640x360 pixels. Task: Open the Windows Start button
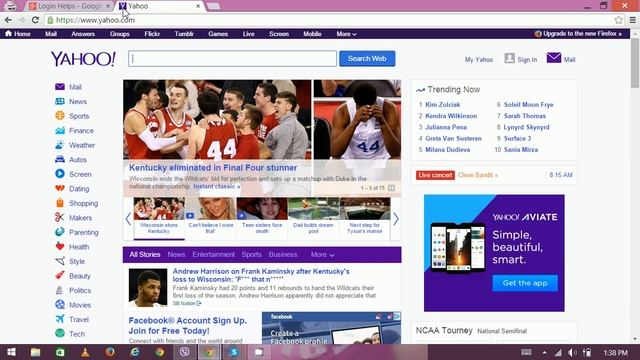pyautogui.click(x=11, y=352)
